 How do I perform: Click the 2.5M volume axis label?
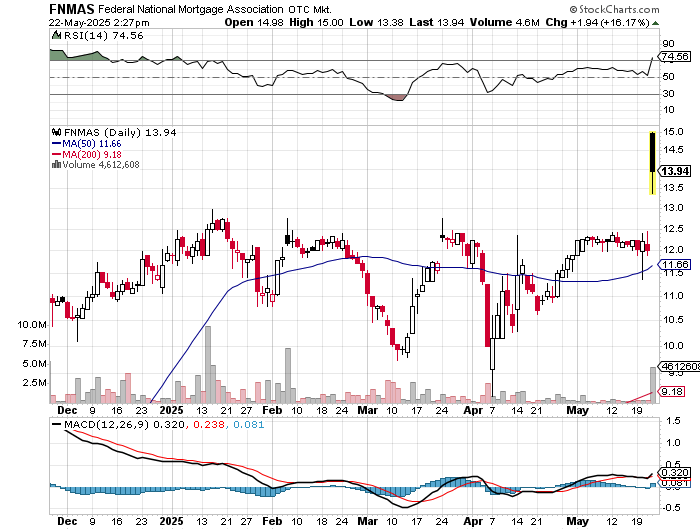35,383
